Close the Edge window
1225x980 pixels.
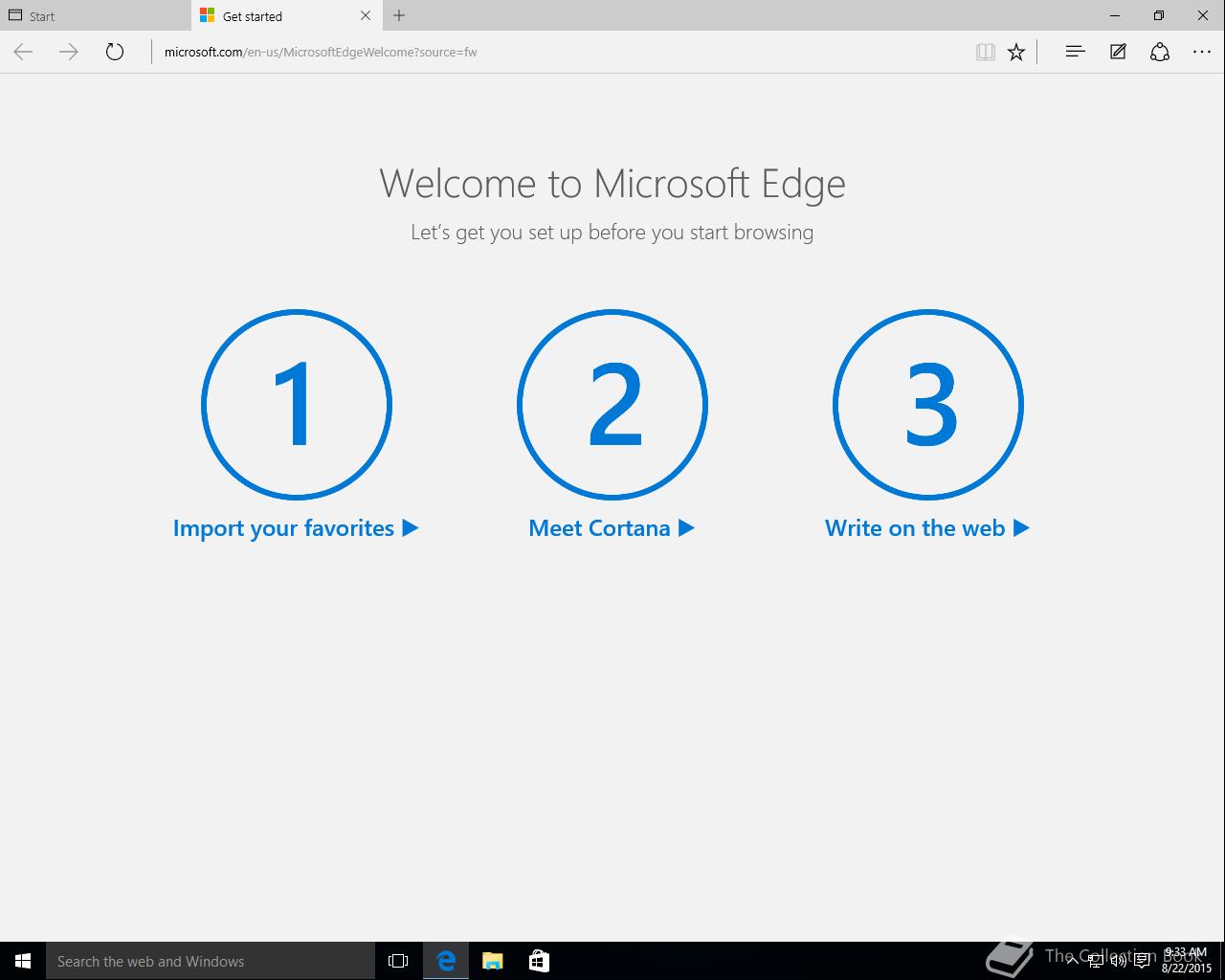pos(1203,15)
